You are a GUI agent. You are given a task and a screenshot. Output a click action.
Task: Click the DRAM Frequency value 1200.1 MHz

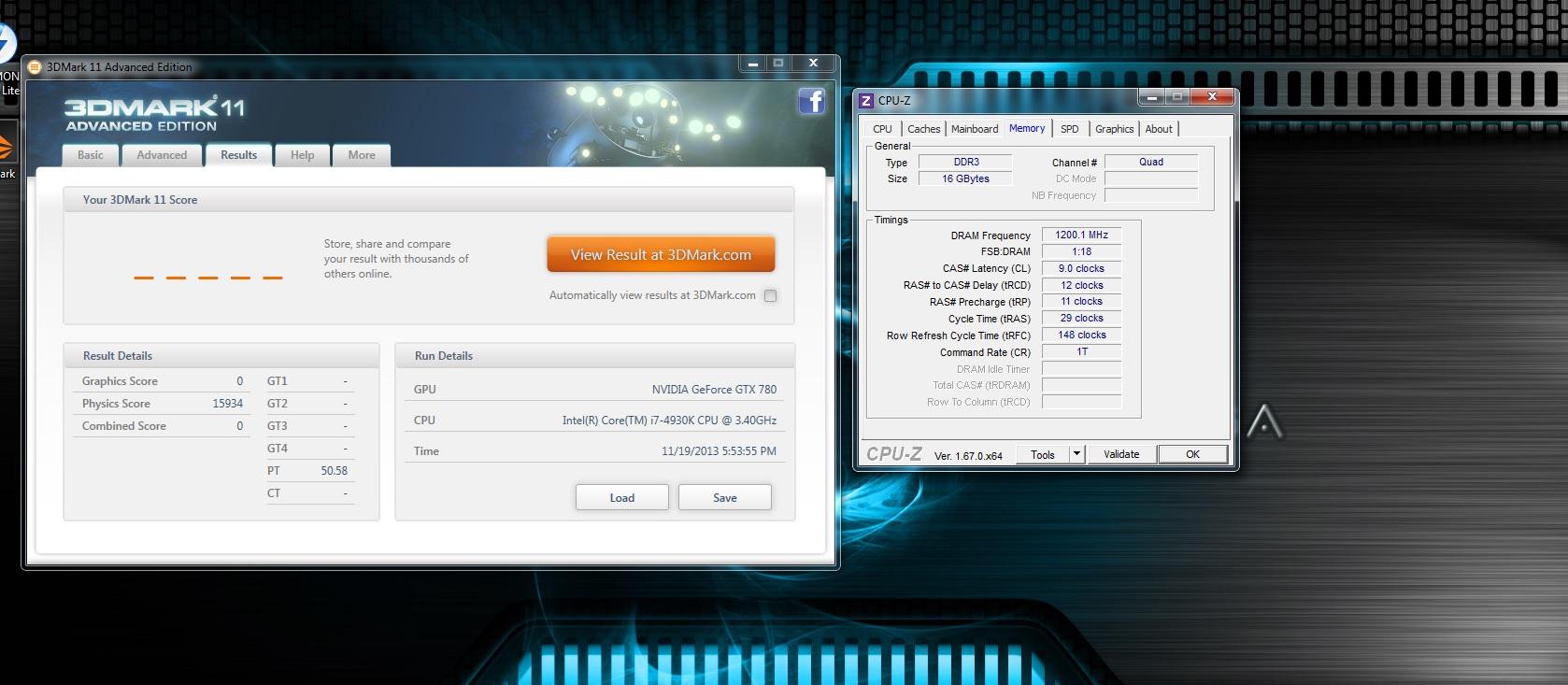(x=1081, y=235)
